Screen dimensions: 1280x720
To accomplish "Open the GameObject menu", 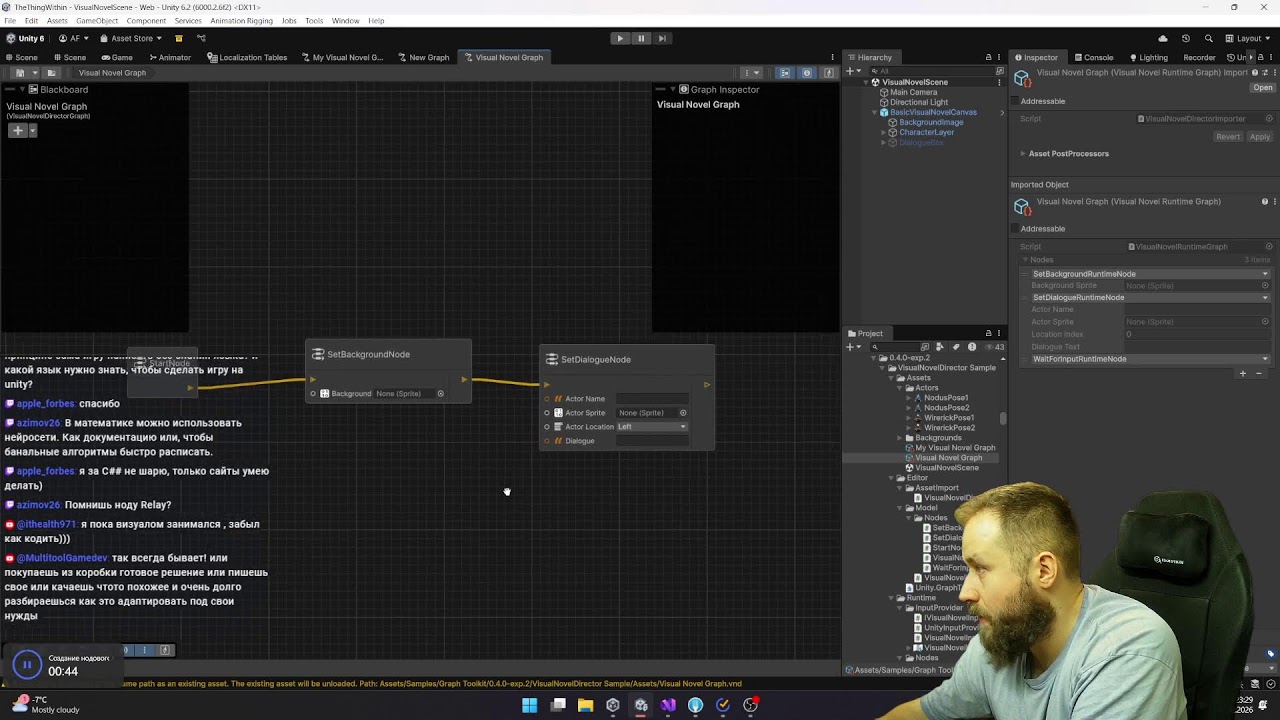I will (97, 21).
